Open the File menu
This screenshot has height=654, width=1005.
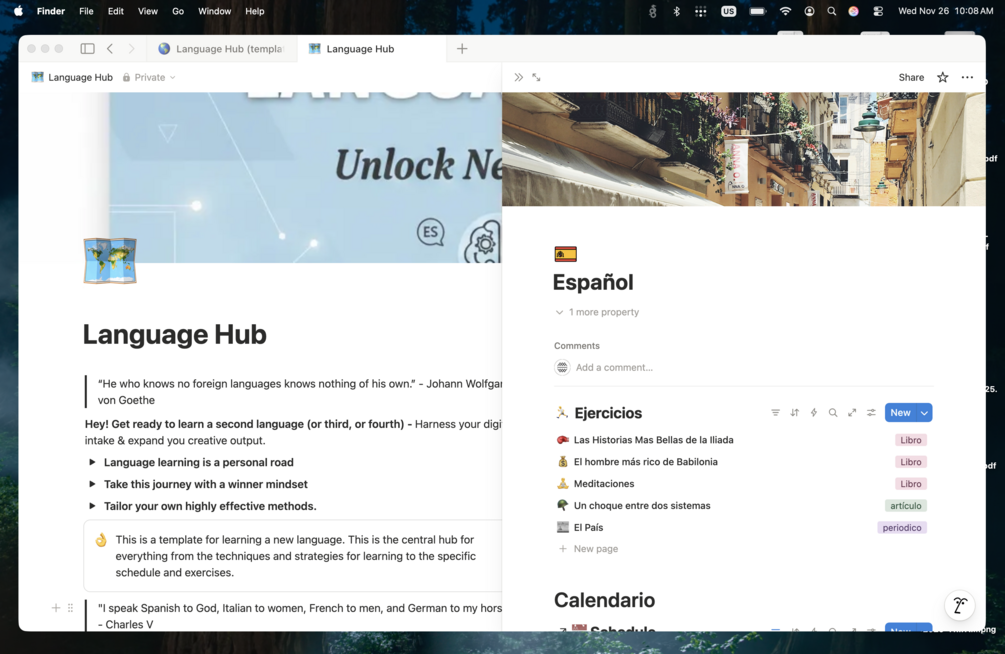click(86, 11)
